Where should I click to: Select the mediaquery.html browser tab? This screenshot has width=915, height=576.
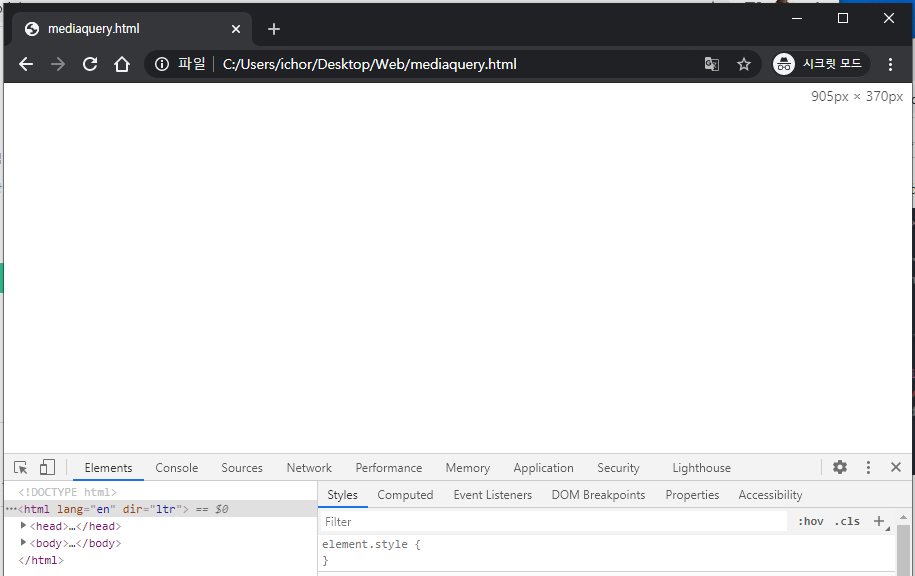132,29
